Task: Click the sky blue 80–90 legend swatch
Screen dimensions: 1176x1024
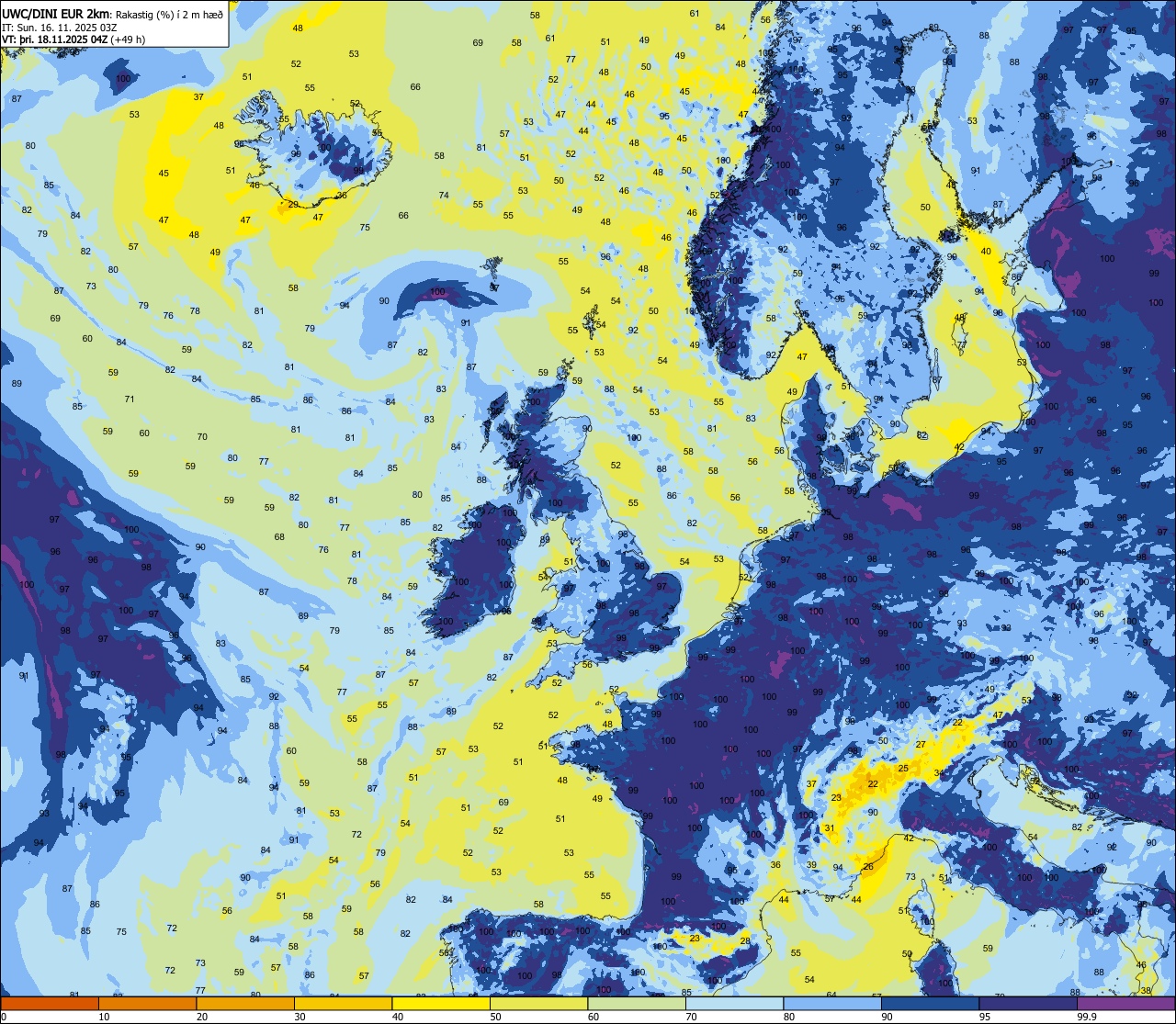Action: 832,1004
